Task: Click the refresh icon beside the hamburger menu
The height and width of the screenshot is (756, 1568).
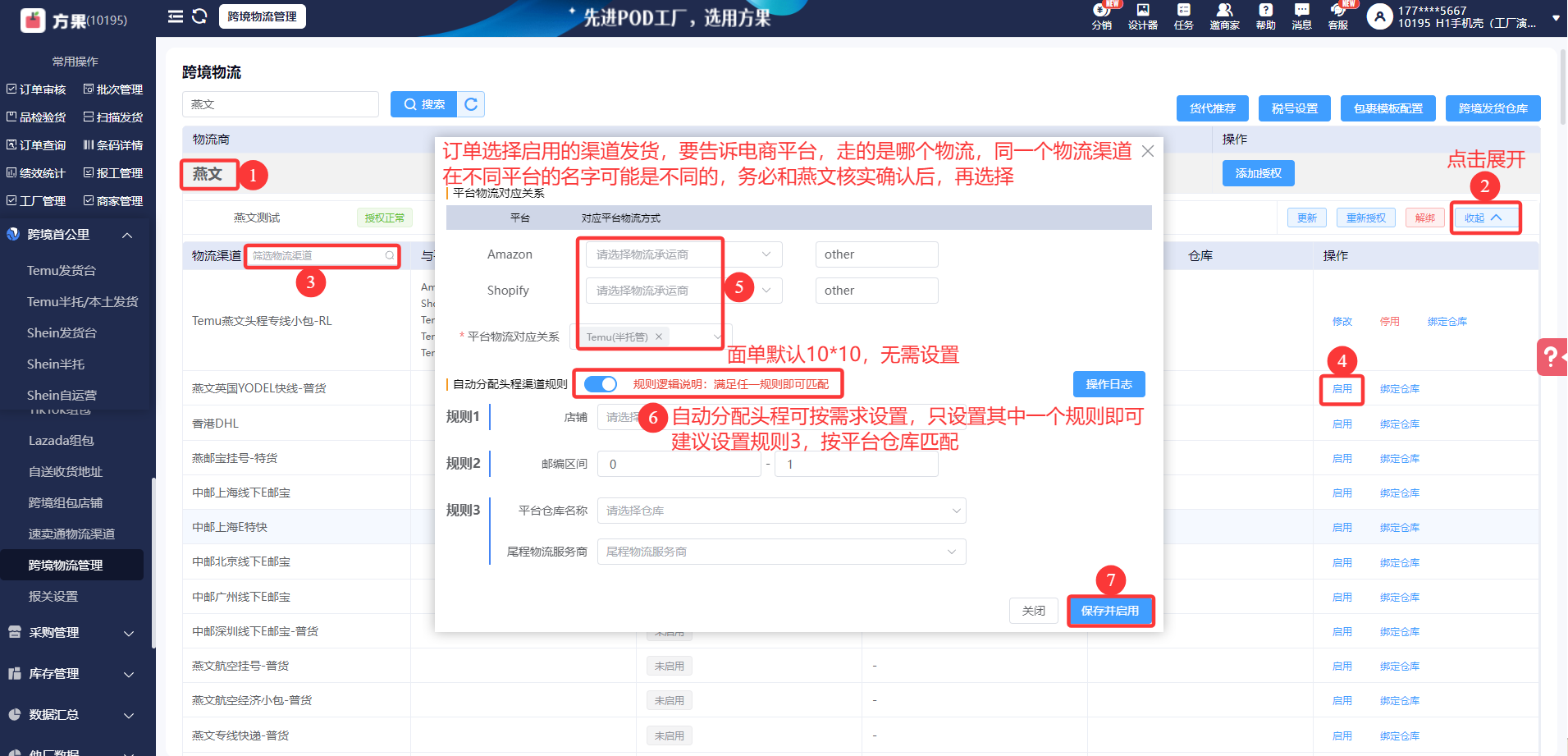Action: click(199, 16)
